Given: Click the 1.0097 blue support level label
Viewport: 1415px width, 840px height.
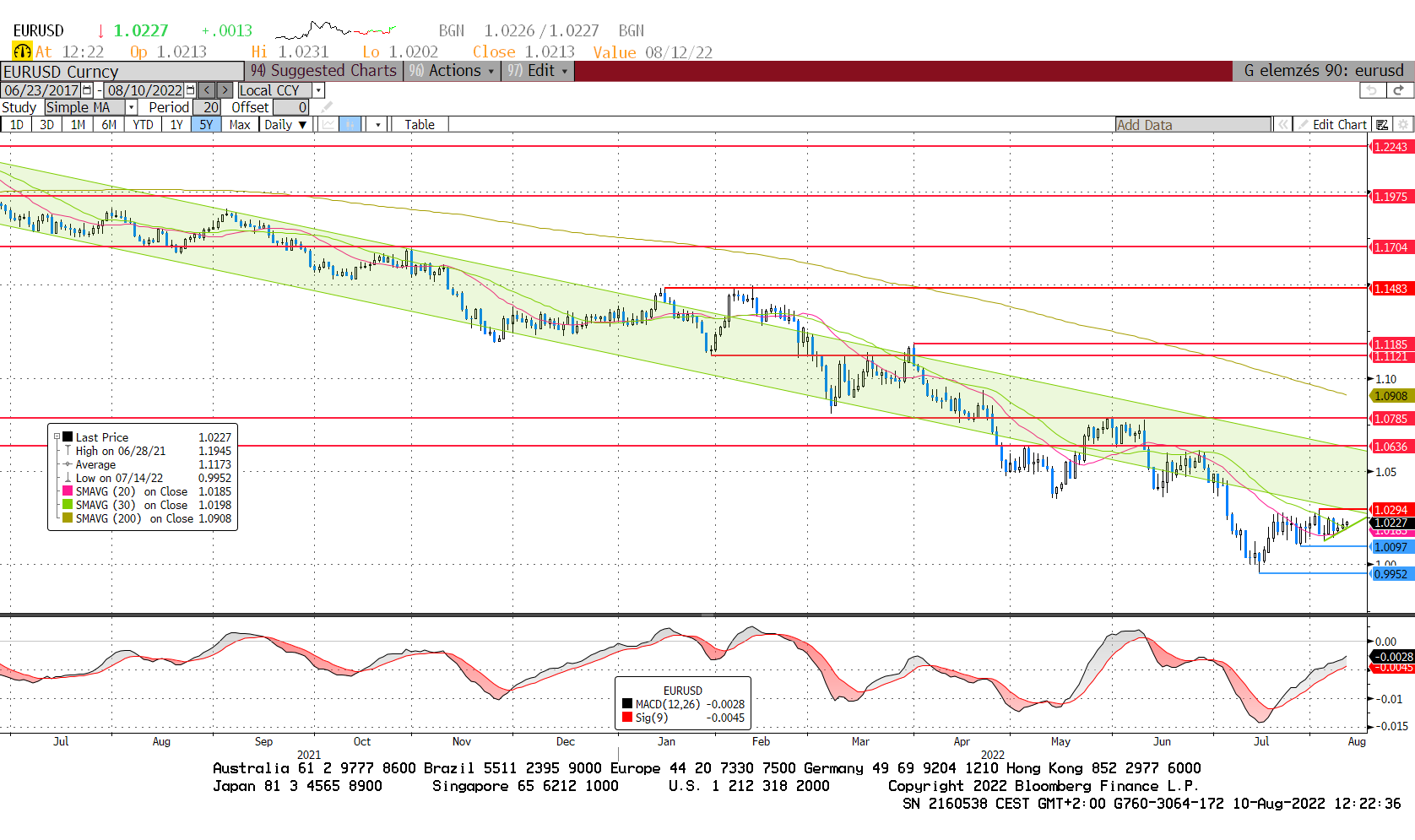Looking at the screenshot, I should coord(1391,547).
